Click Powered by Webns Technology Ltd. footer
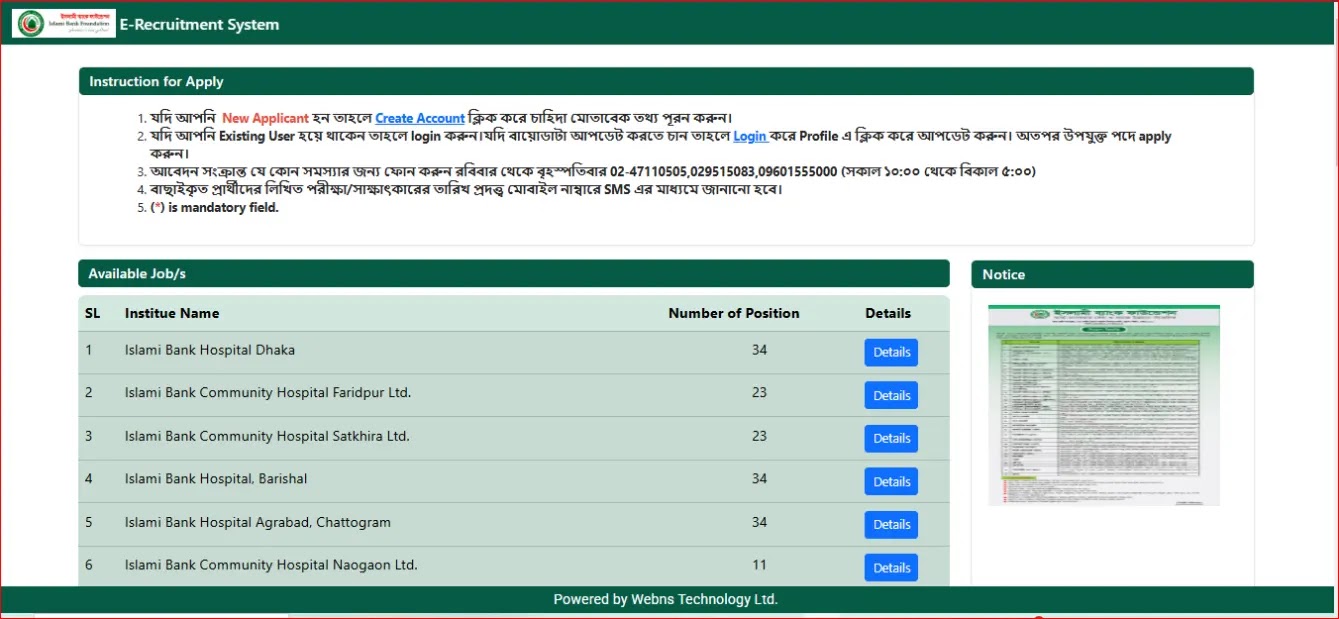The height and width of the screenshot is (619, 1339). 666,600
